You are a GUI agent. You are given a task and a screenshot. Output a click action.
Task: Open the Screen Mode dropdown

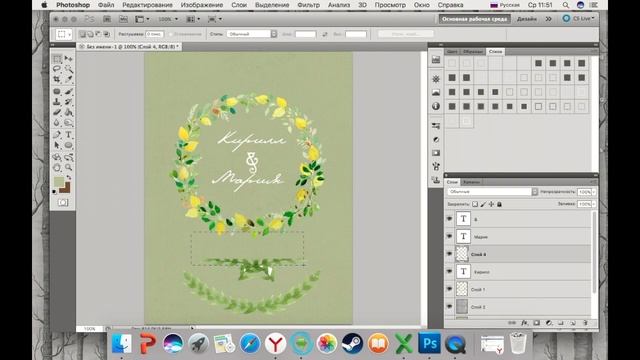point(215,19)
